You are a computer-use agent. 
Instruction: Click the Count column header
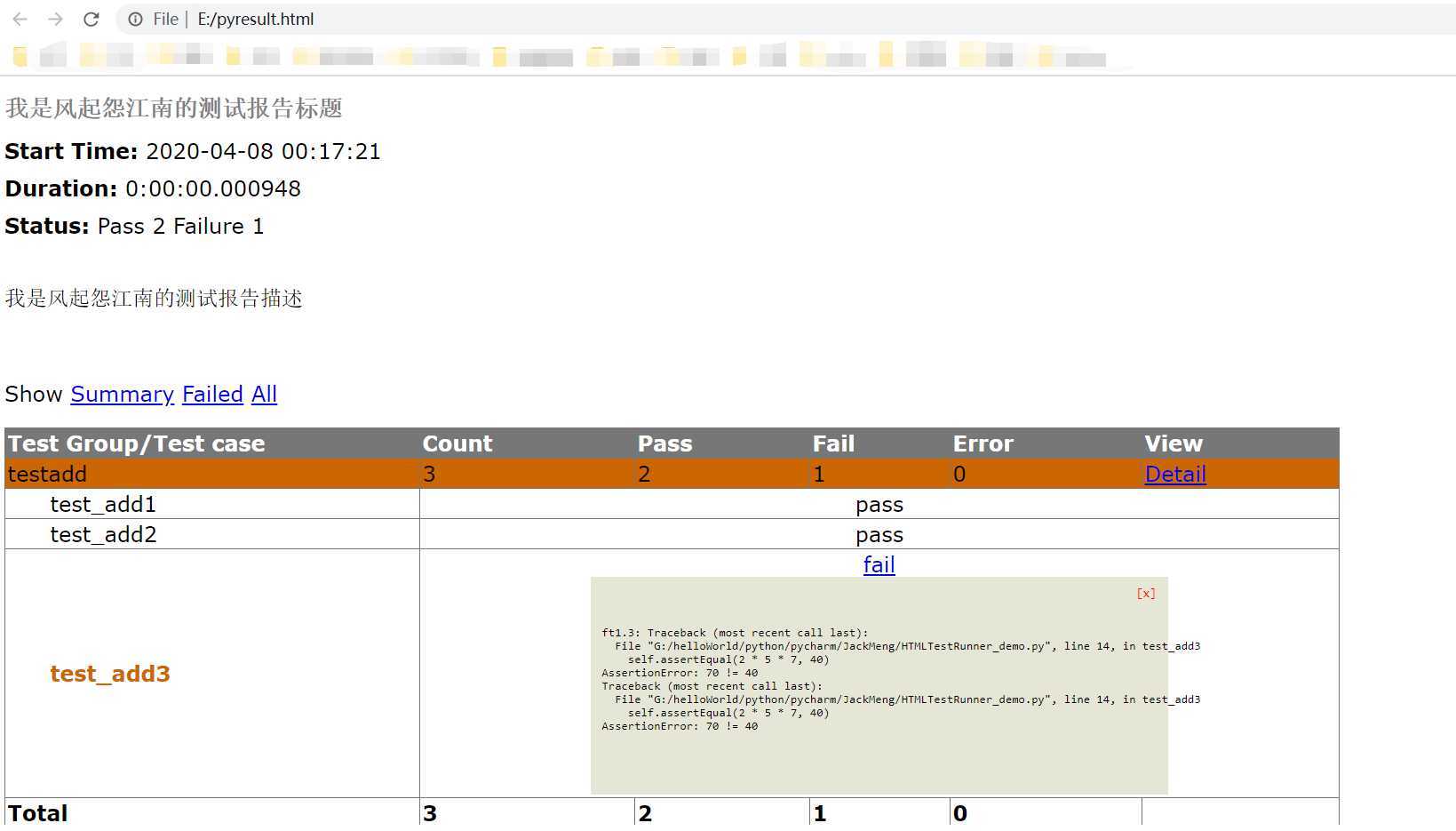457,443
